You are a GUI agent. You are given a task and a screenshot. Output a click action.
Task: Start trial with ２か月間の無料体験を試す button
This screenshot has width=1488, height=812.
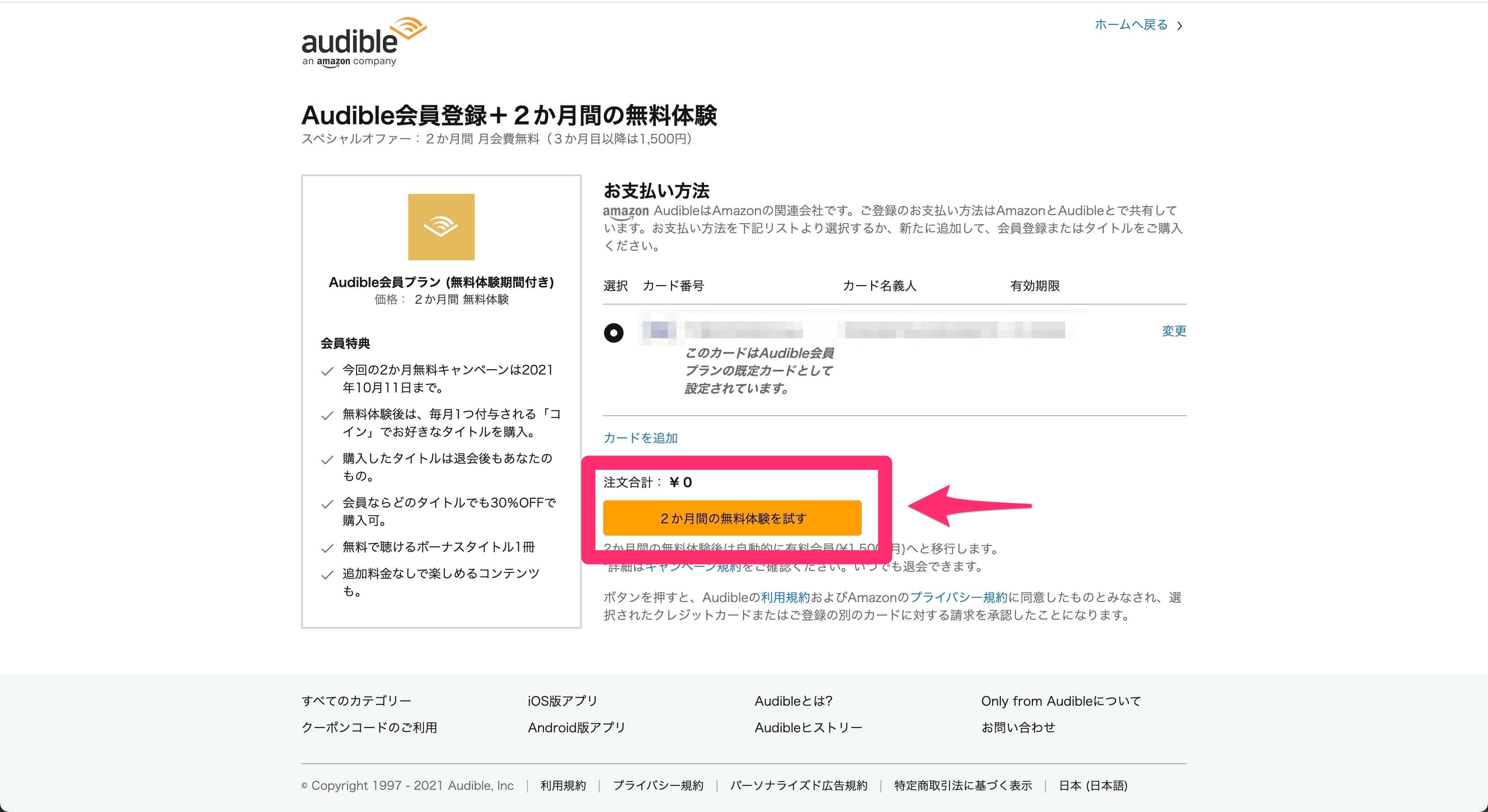[x=732, y=518]
